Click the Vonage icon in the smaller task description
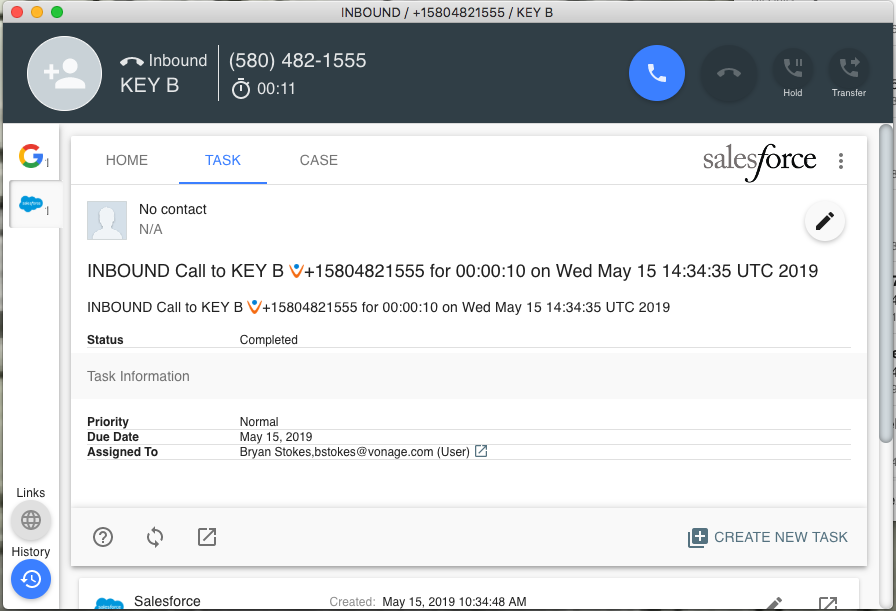Image resolution: width=896 pixels, height=611 pixels. point(253,307)
